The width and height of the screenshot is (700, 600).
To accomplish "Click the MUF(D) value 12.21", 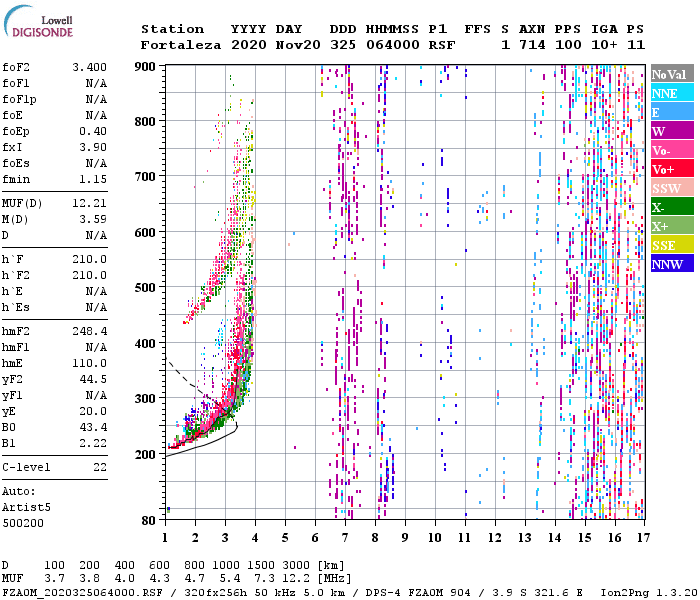I will 90,203.
